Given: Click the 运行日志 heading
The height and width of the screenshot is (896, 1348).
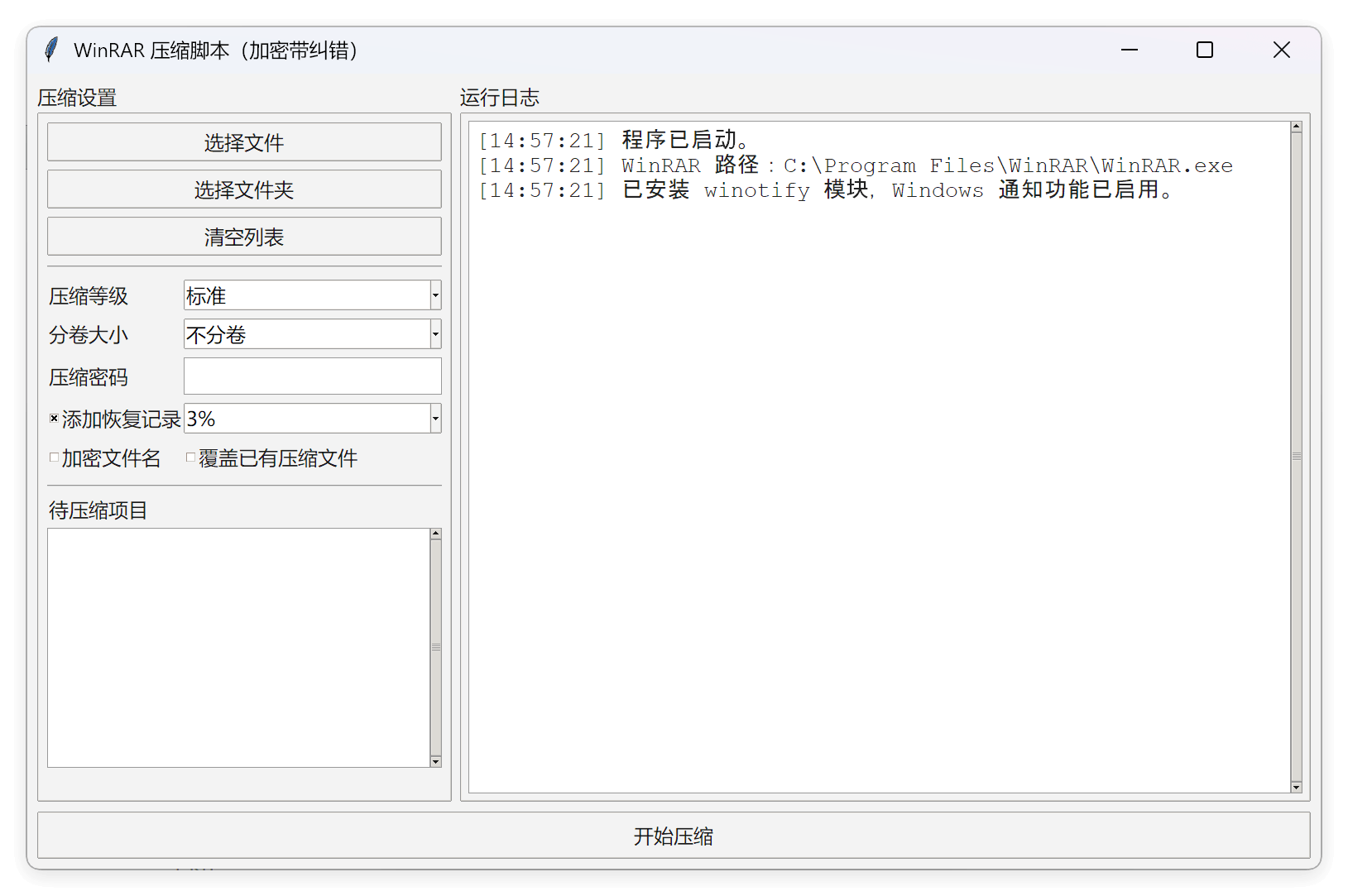Looking at the screenshot, I should pos(500,98).
